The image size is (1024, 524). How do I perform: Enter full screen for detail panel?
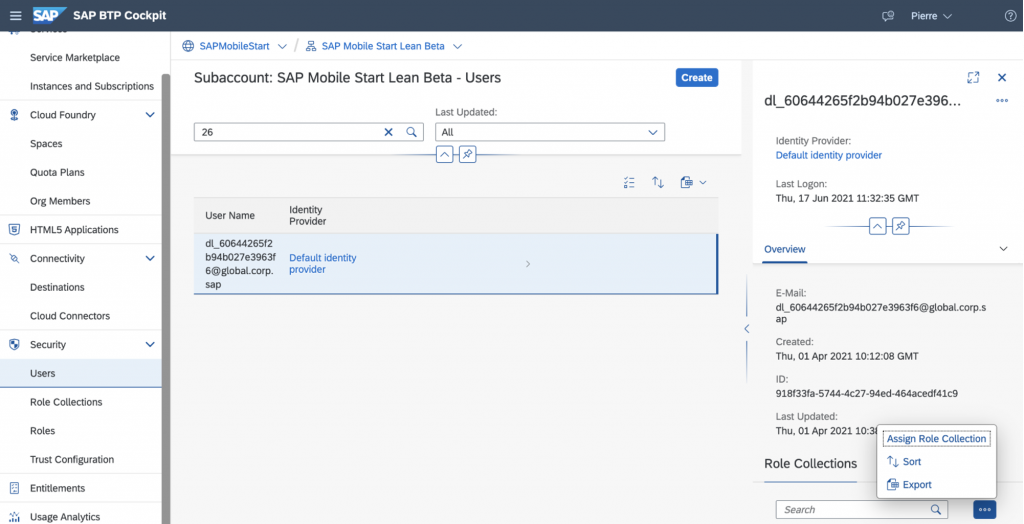click(x=973, y=78)
